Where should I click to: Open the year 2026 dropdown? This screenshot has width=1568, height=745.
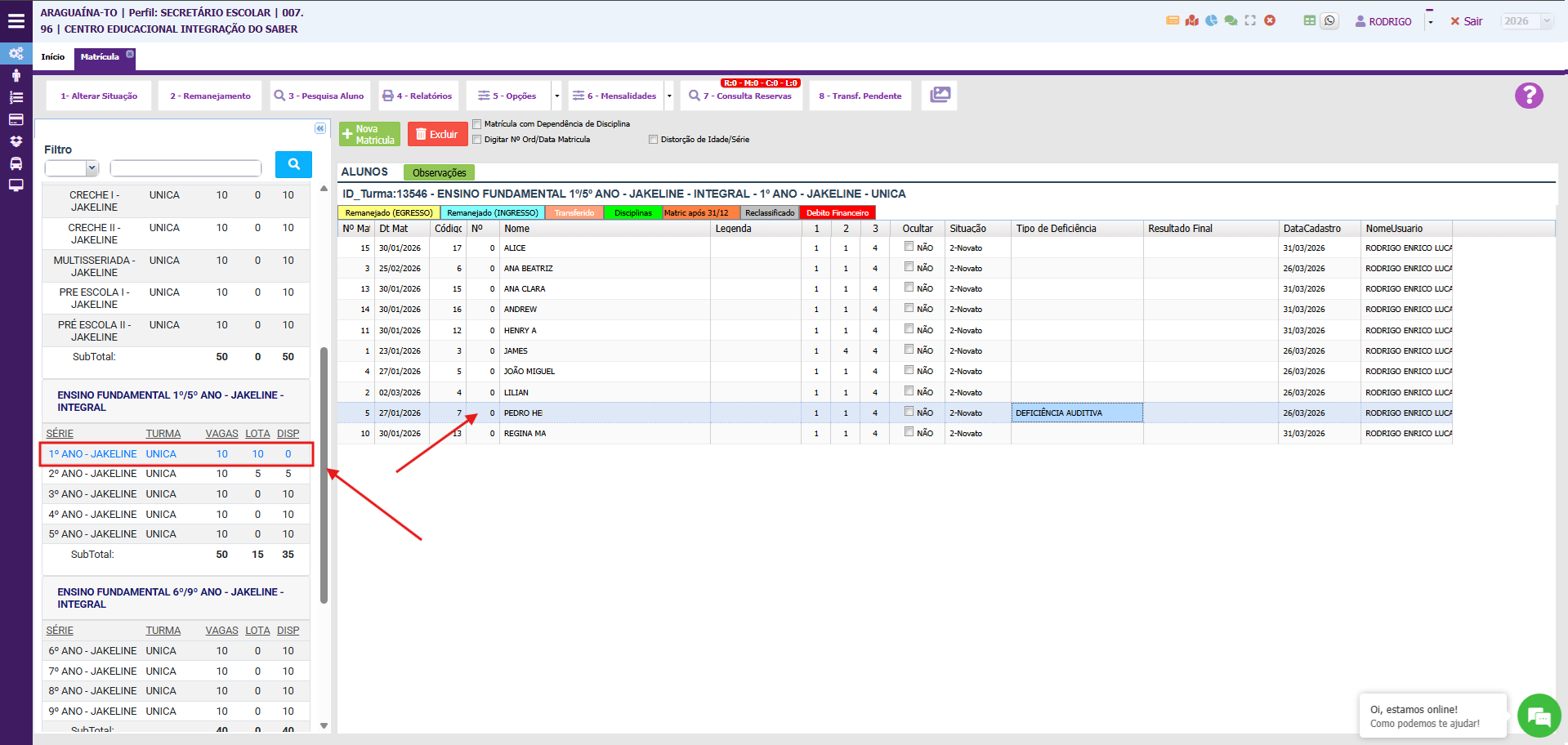(x=1526, y=21)
